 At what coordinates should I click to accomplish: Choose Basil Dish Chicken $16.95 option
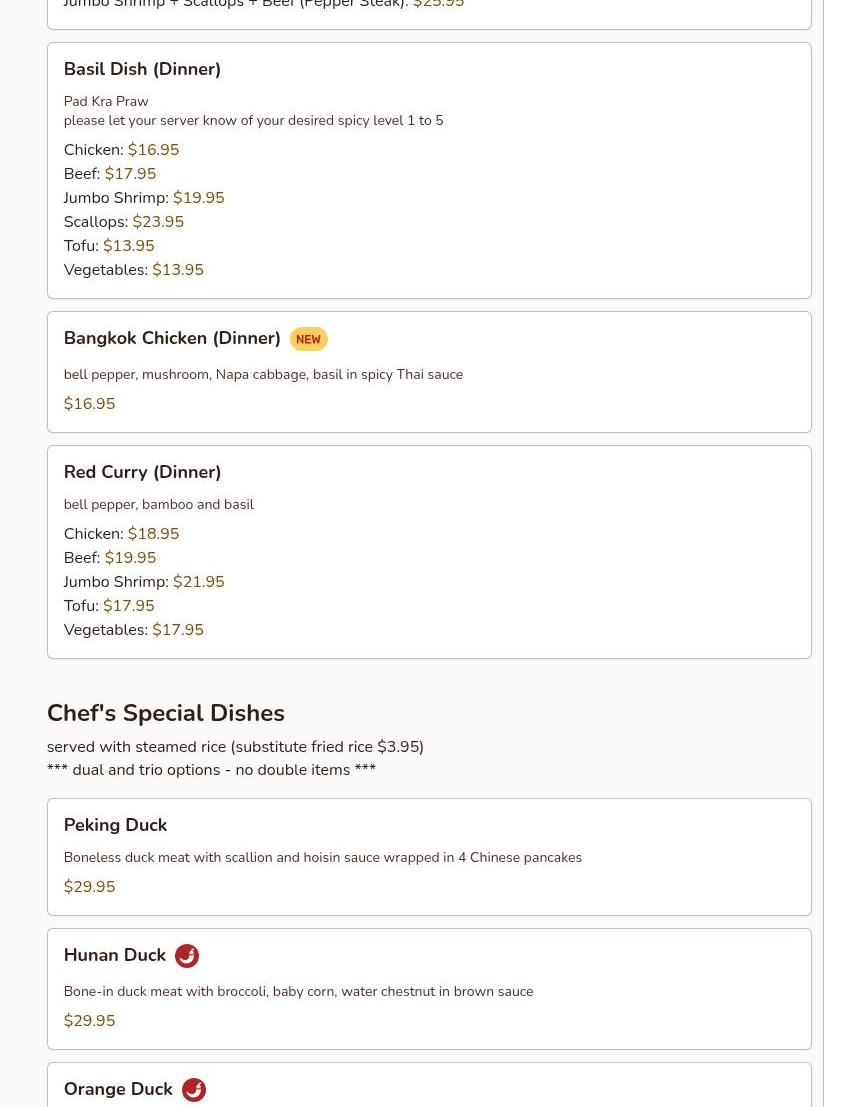point(121,150)
